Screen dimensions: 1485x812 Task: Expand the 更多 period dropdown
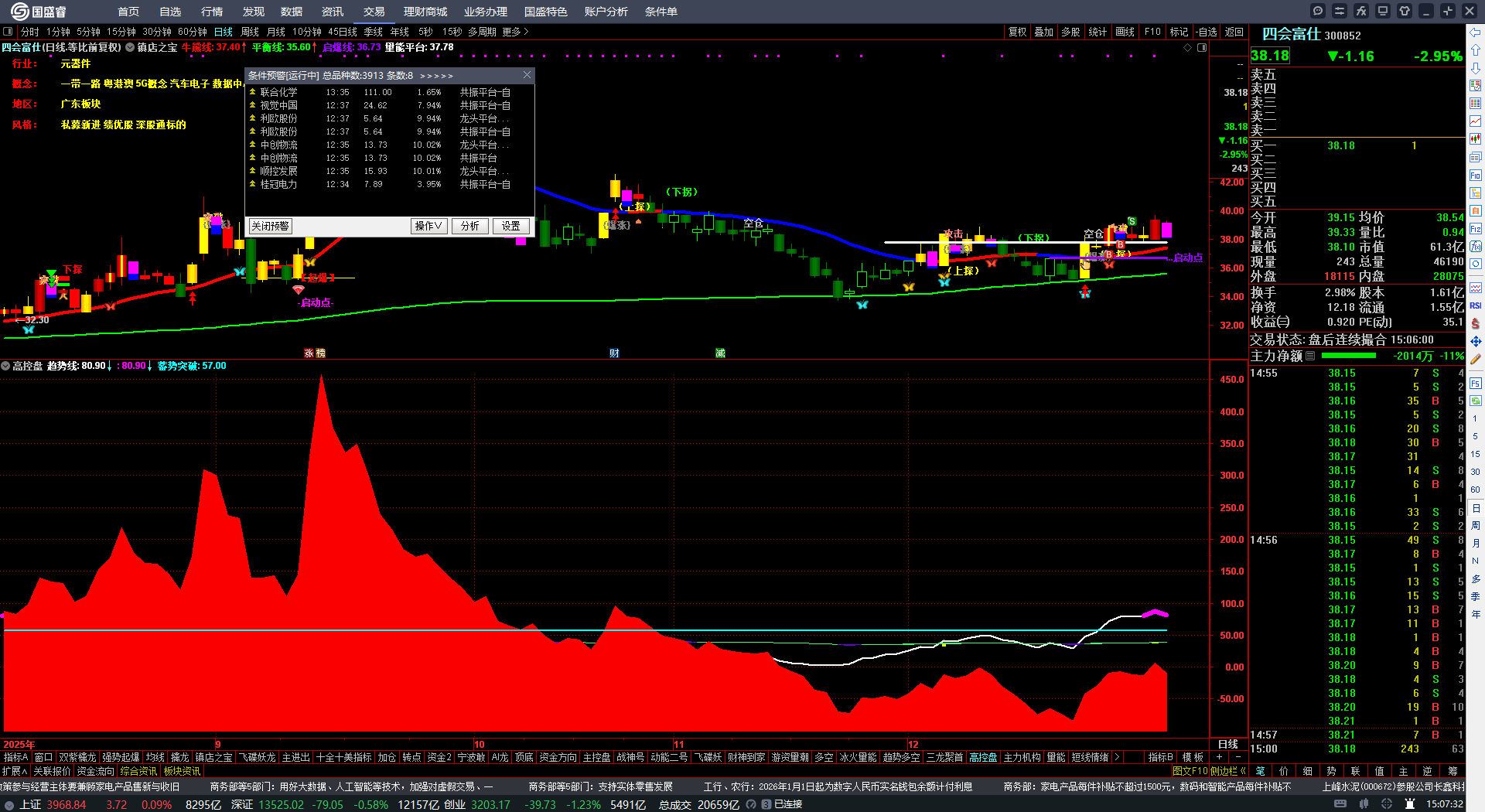point(515,32)
